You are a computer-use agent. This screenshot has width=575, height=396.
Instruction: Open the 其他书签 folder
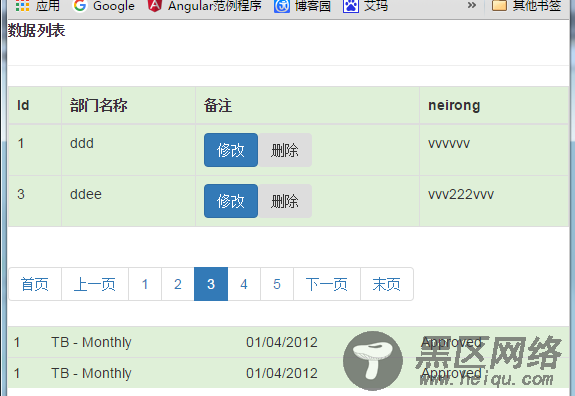coord(526,6)
